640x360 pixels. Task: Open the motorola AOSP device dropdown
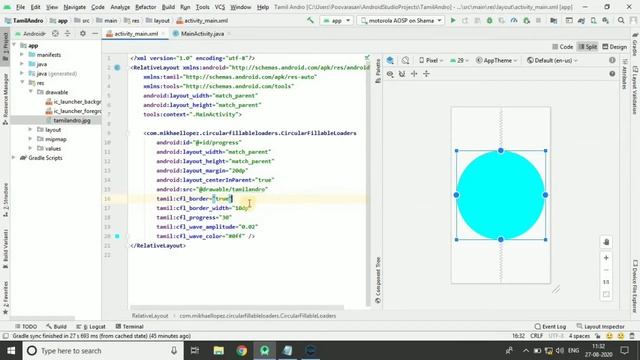coord(400,20)
